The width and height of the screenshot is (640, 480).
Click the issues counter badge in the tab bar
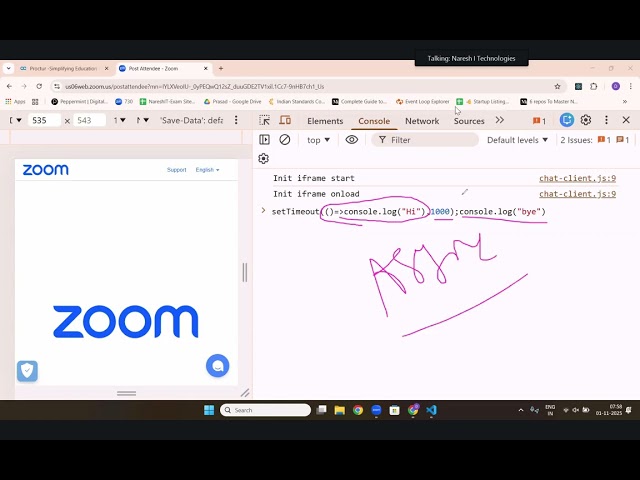point(539,121)
